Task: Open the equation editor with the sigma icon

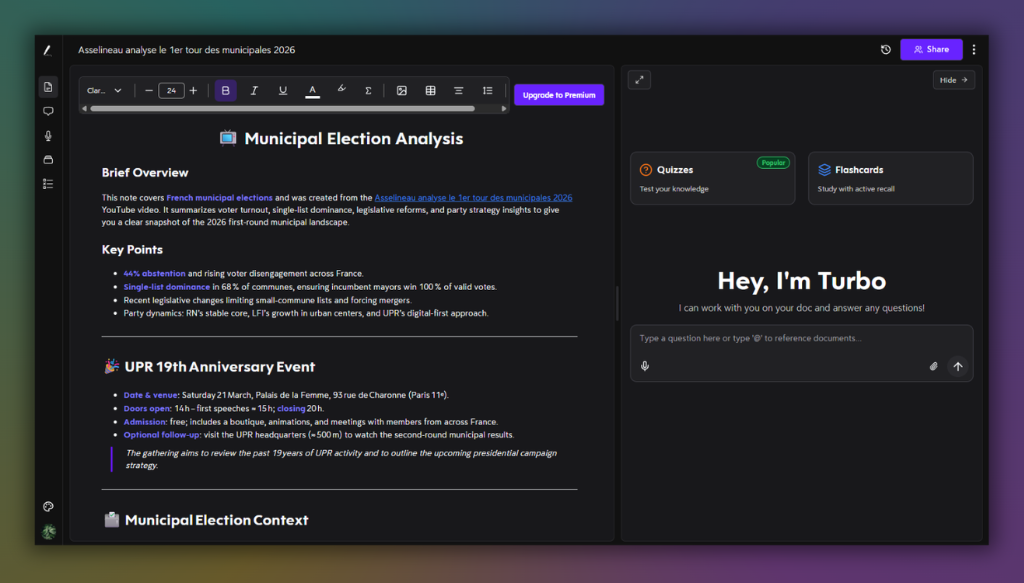Action: click(x=368, y=90)
